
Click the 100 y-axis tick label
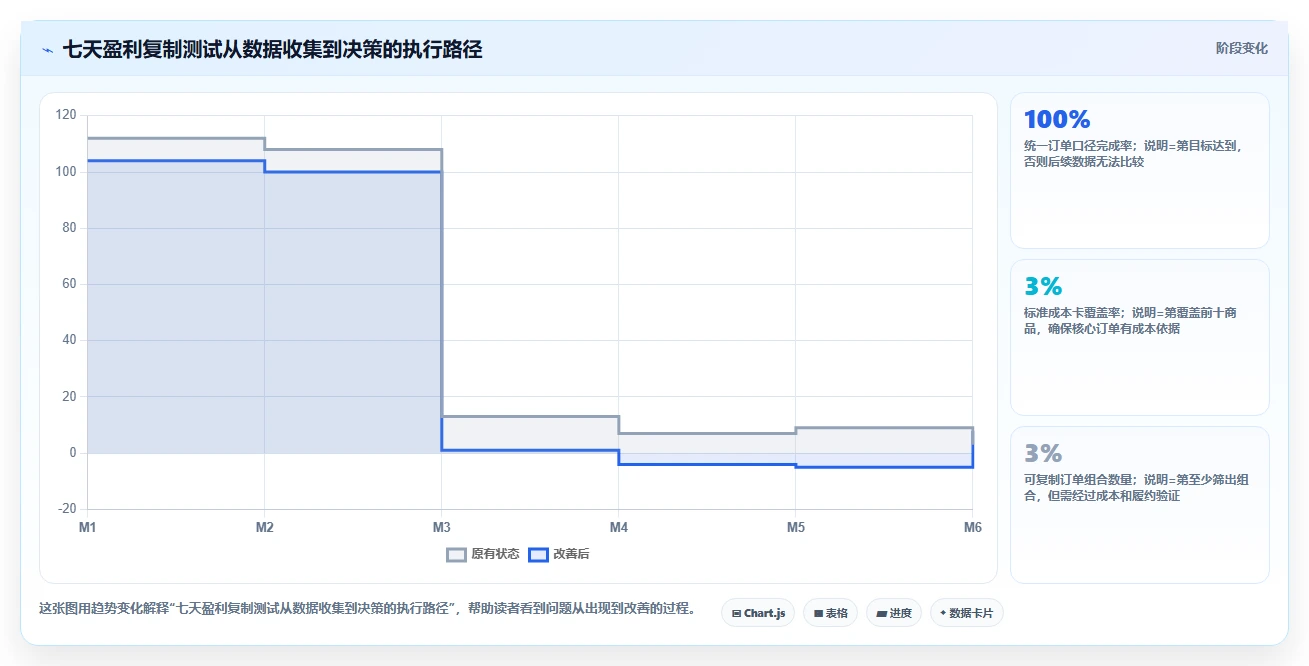click(x=66, y=172)
